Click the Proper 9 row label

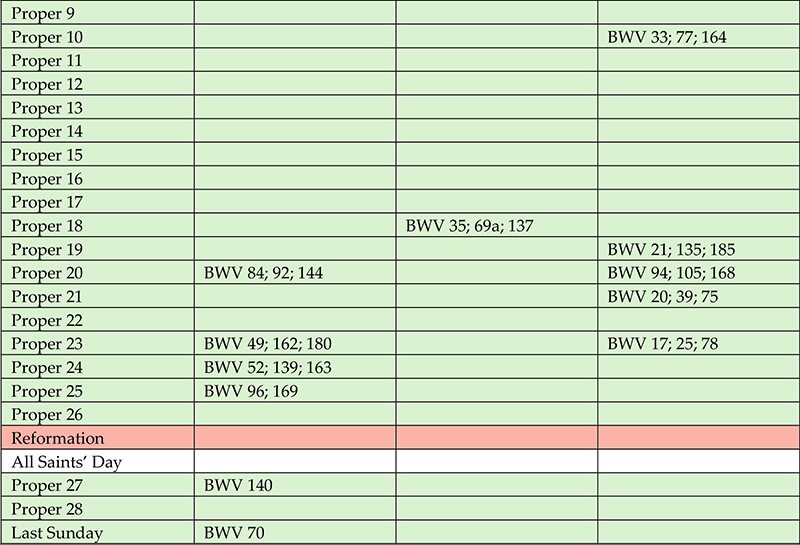(97, 13)
